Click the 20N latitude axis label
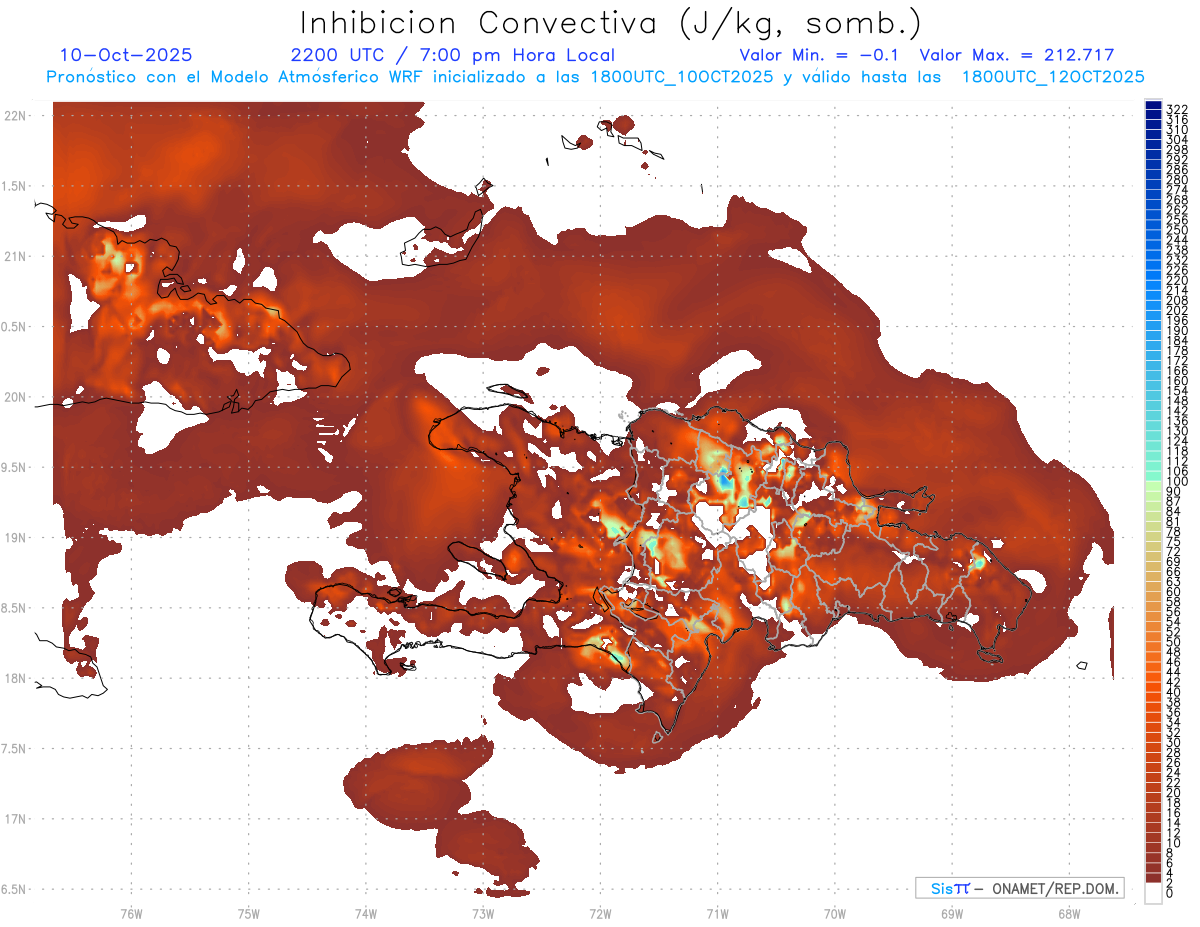Viewport: 1200px width, 927px height. [17, 397]
